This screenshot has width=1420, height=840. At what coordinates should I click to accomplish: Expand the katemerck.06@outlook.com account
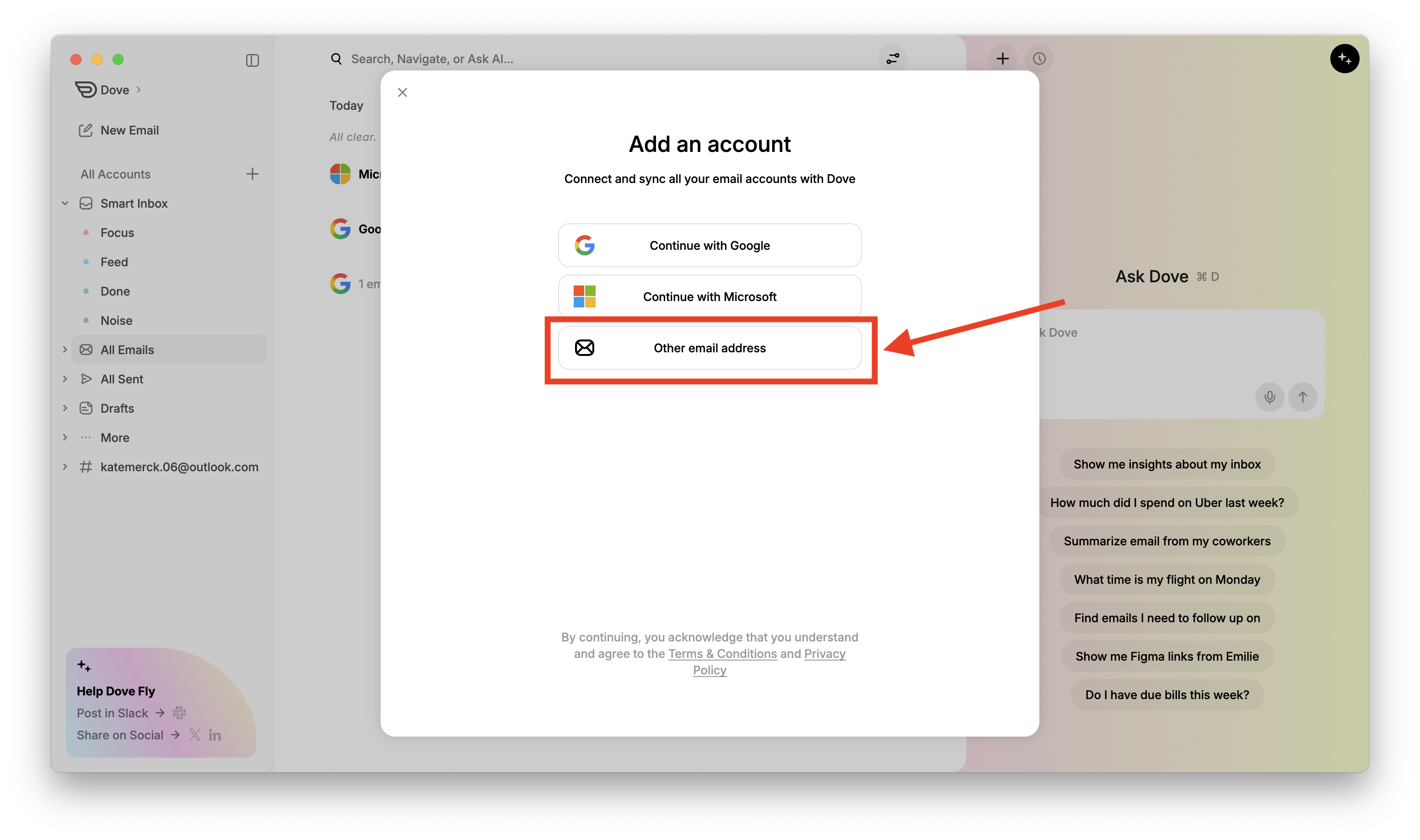point(65,467)
